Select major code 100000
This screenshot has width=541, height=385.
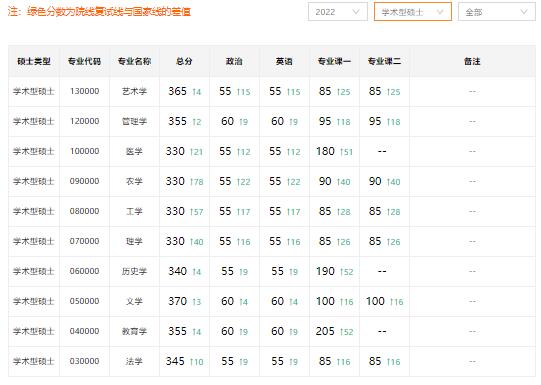[x=84, y=151]
